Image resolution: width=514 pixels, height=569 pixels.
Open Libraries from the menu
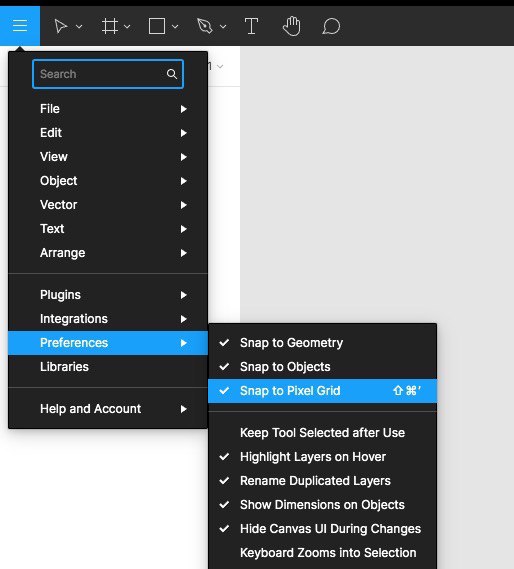tap(108, 367)
